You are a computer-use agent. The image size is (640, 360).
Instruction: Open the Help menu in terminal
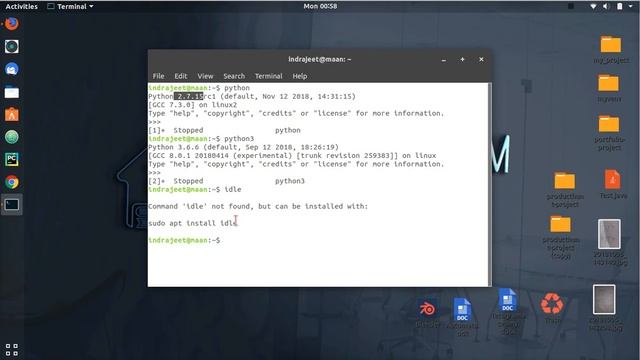[300, 76]
